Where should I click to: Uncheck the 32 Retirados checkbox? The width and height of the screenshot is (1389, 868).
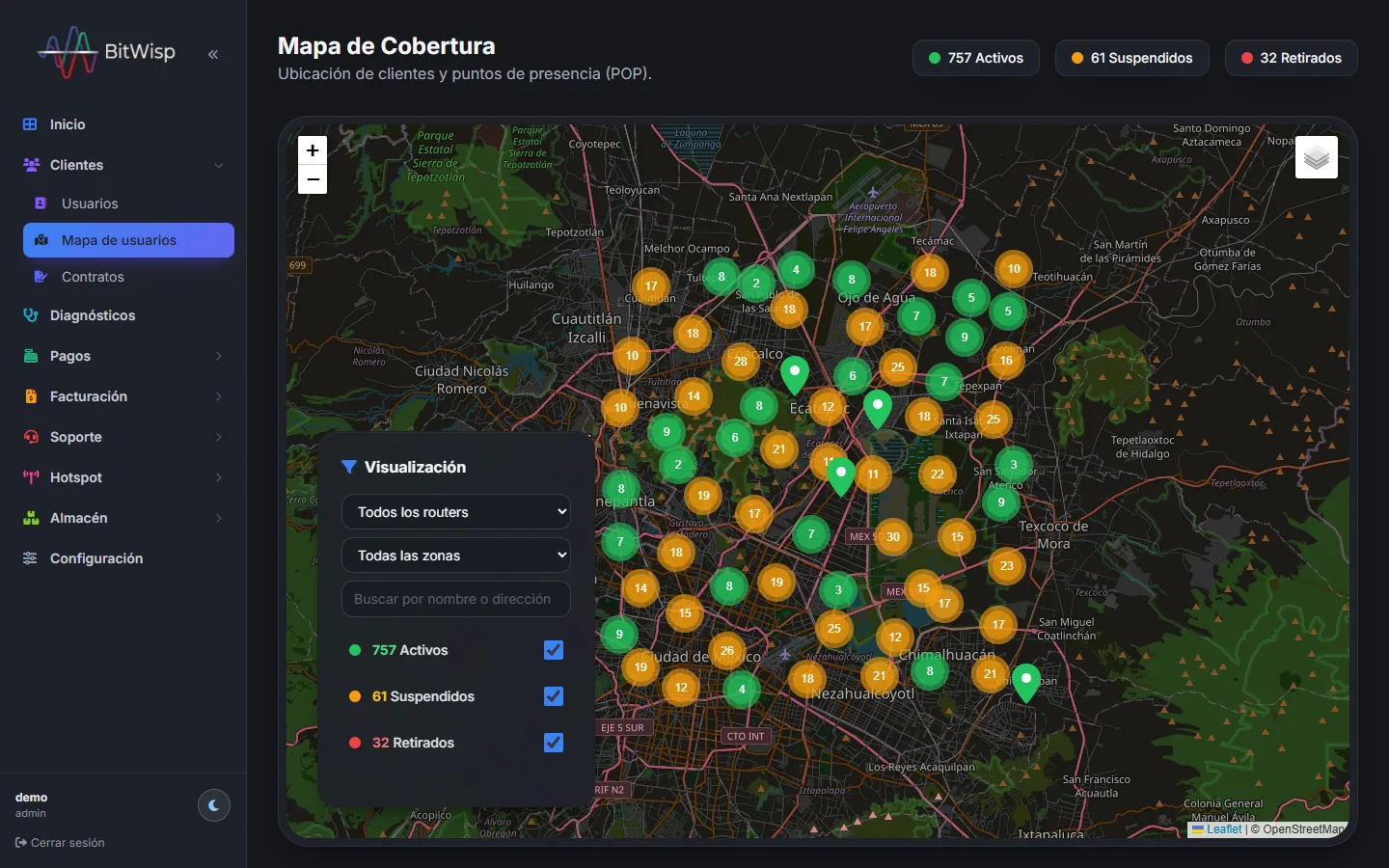tap(554, 743)
